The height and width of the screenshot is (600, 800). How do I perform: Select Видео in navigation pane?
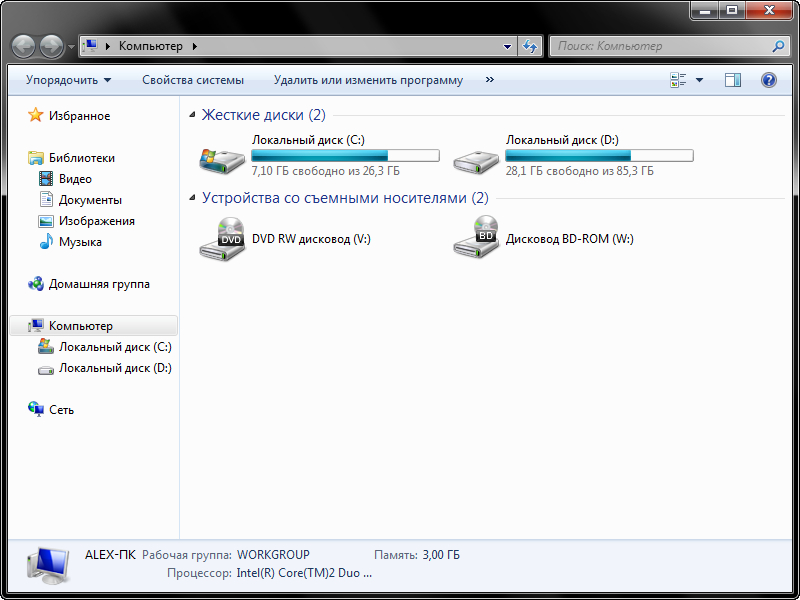point(76,179)
